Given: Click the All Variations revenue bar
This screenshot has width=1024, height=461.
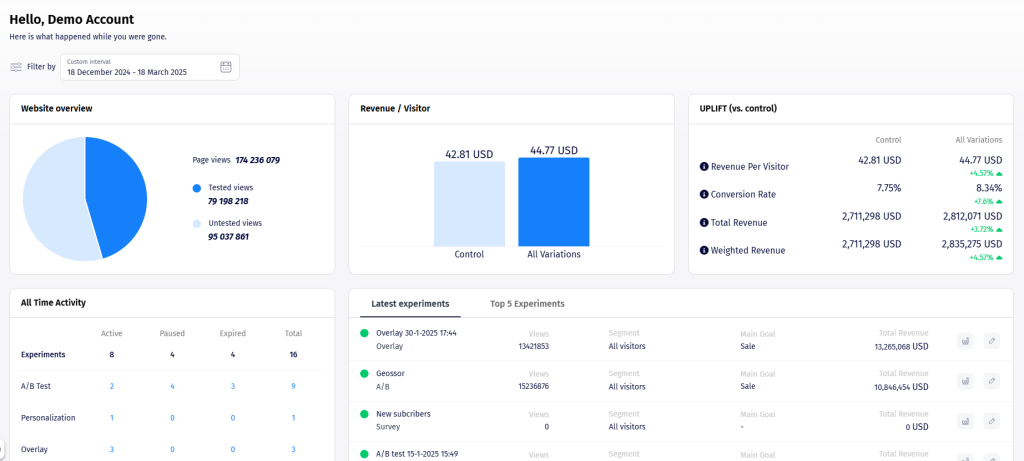Looking at the screenshot, I should click(x=553, y=202).
